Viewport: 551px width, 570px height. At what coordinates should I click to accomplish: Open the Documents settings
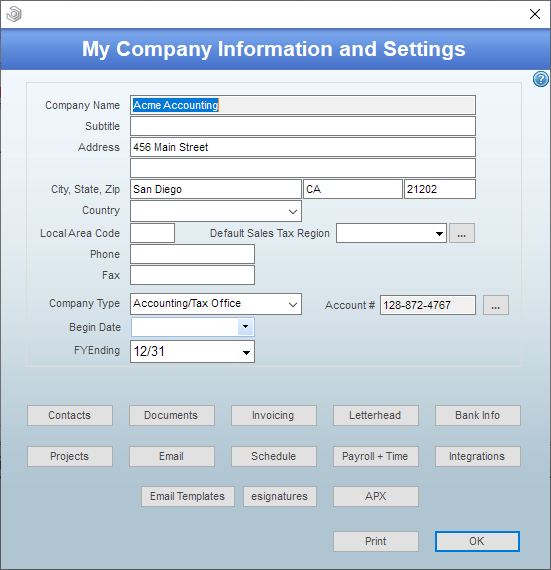[172, 416]
